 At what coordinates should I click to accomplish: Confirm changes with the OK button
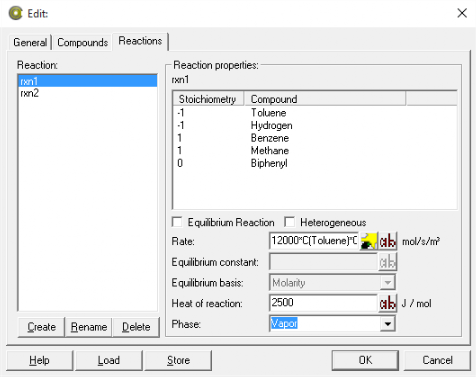[365, 360]
